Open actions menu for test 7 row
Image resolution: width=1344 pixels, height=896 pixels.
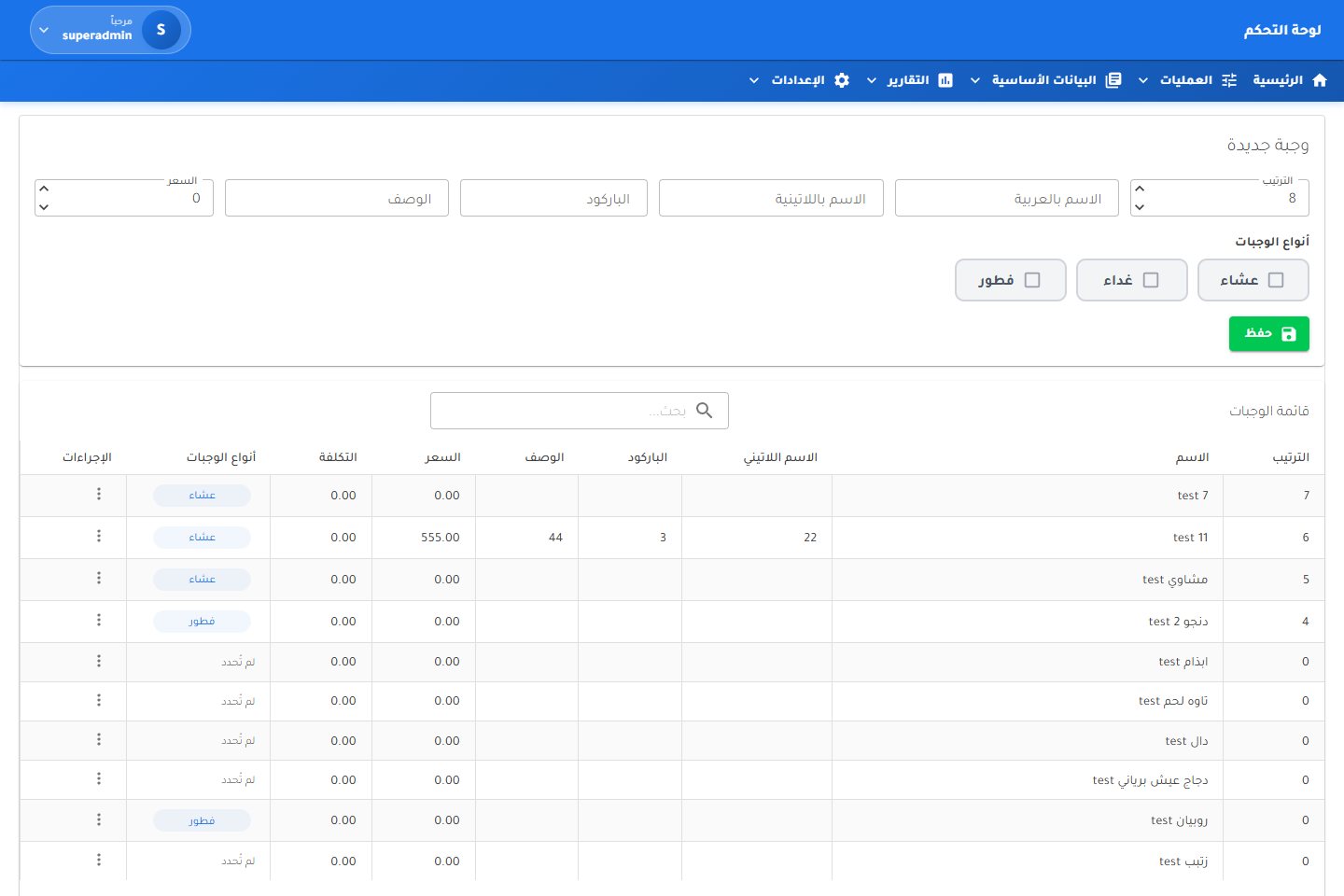[x=99, y=494]
